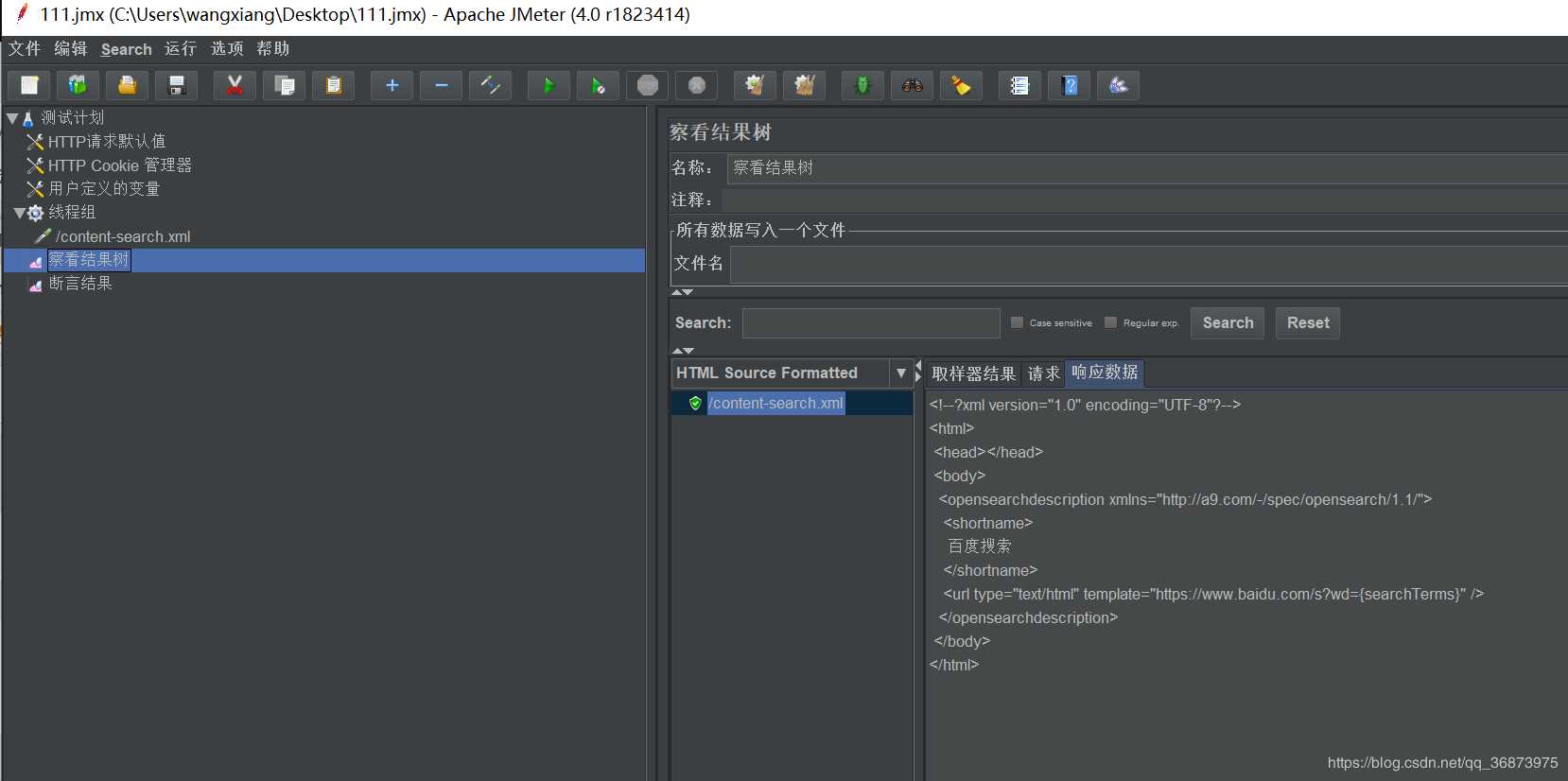Select 察看结果树 in the tree
Image resolution: width=1568 pixels, height=781 pixels.
point(89,260)
